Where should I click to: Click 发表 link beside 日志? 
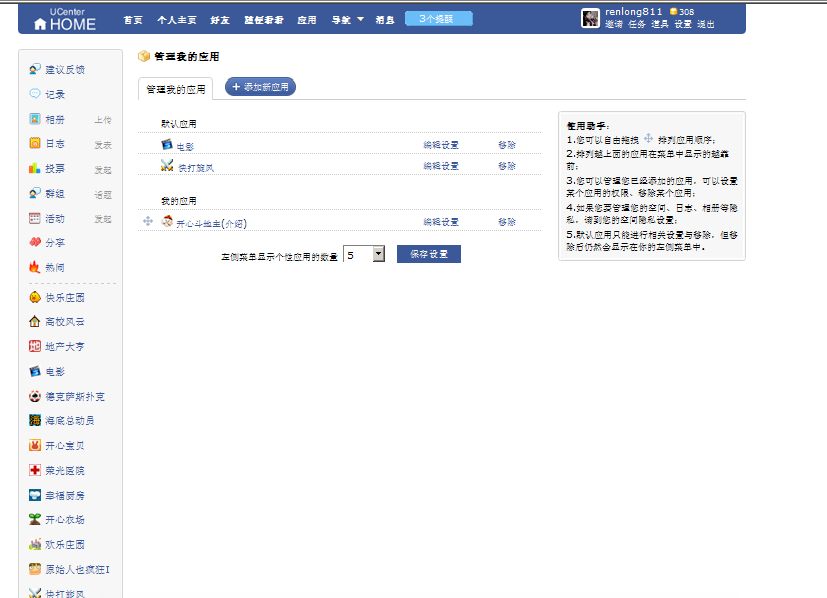[x=103, y=144]
